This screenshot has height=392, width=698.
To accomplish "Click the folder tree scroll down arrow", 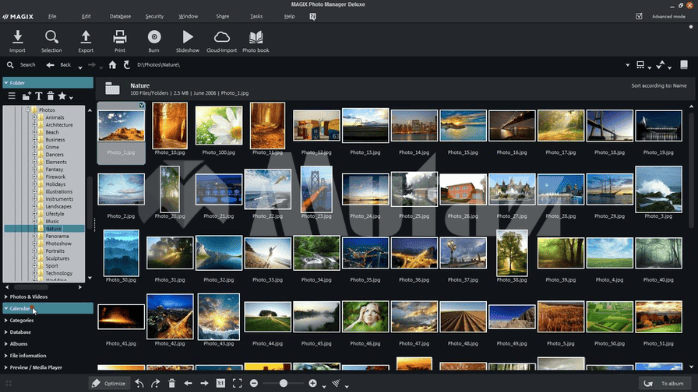I will (90, 278).
